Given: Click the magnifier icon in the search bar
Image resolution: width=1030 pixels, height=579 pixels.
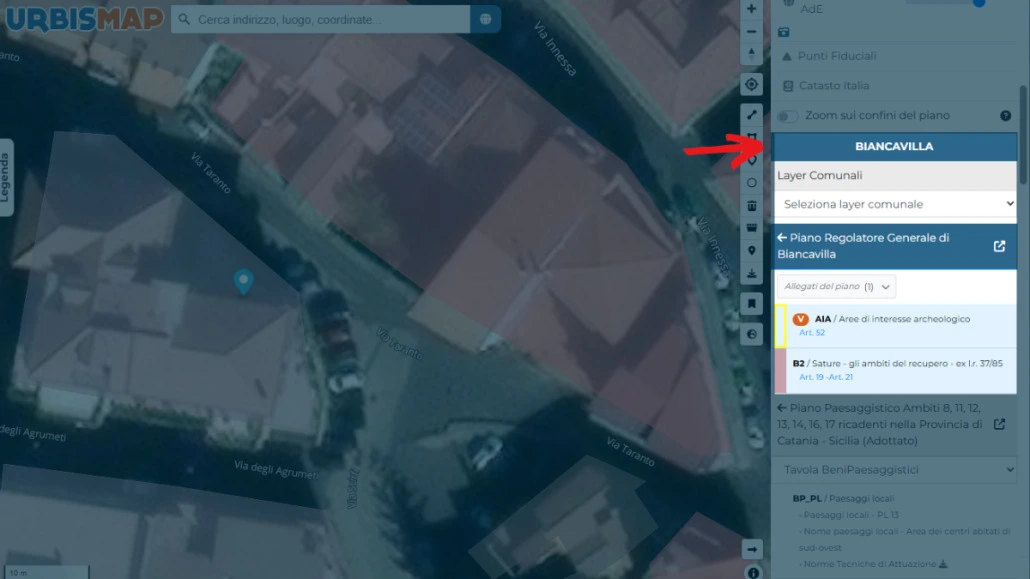Looking at the screenshot, I should click(185, 20).
